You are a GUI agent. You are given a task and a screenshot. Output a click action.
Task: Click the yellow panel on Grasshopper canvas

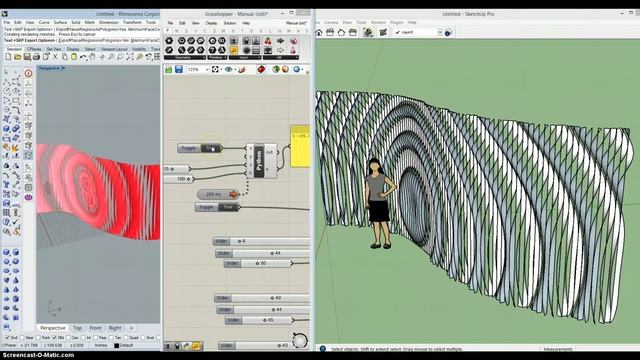300,147
